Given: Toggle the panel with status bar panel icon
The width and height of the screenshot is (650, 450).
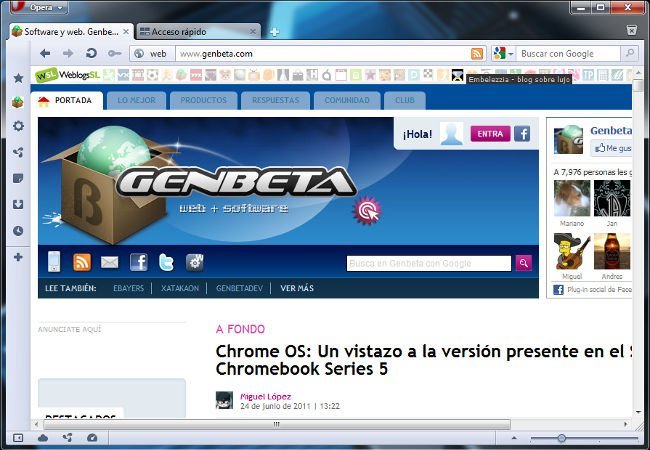Looking at the screenshot, I should pyautogui.click(x=18, y=438).
